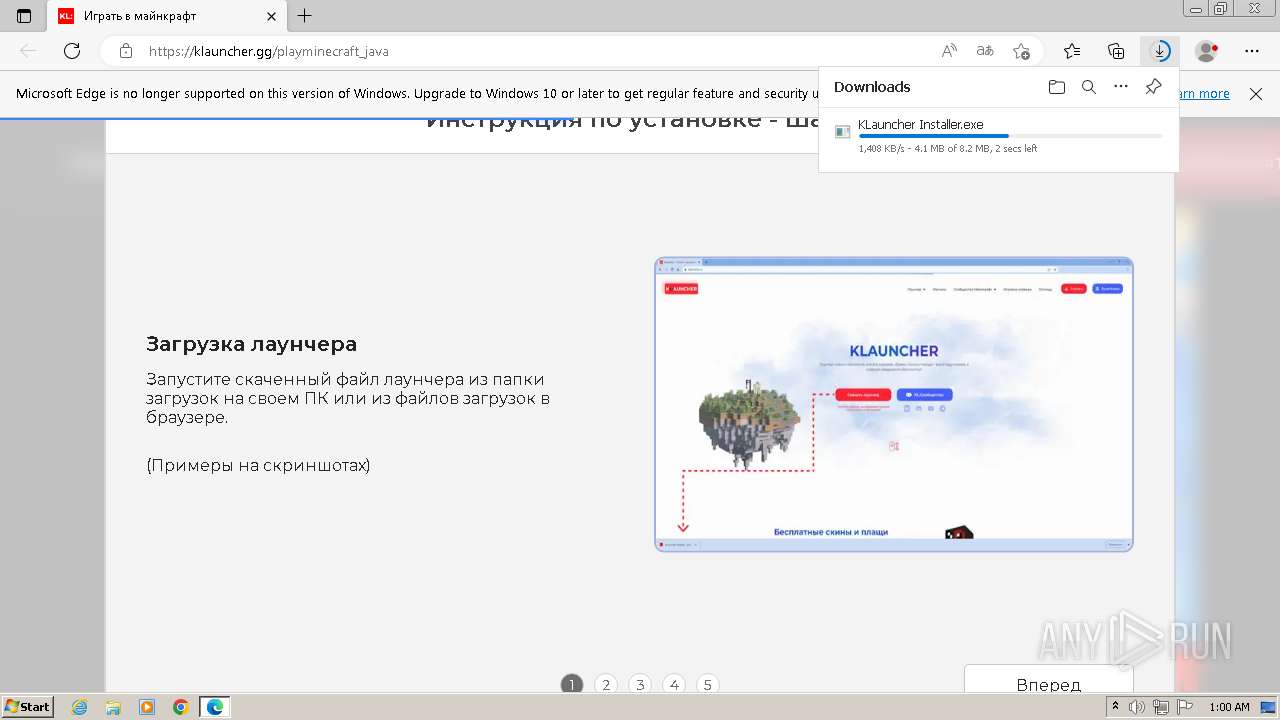1280x720 pixels.
Task: Open the Favorites list icon
Action: point(1072,51)
